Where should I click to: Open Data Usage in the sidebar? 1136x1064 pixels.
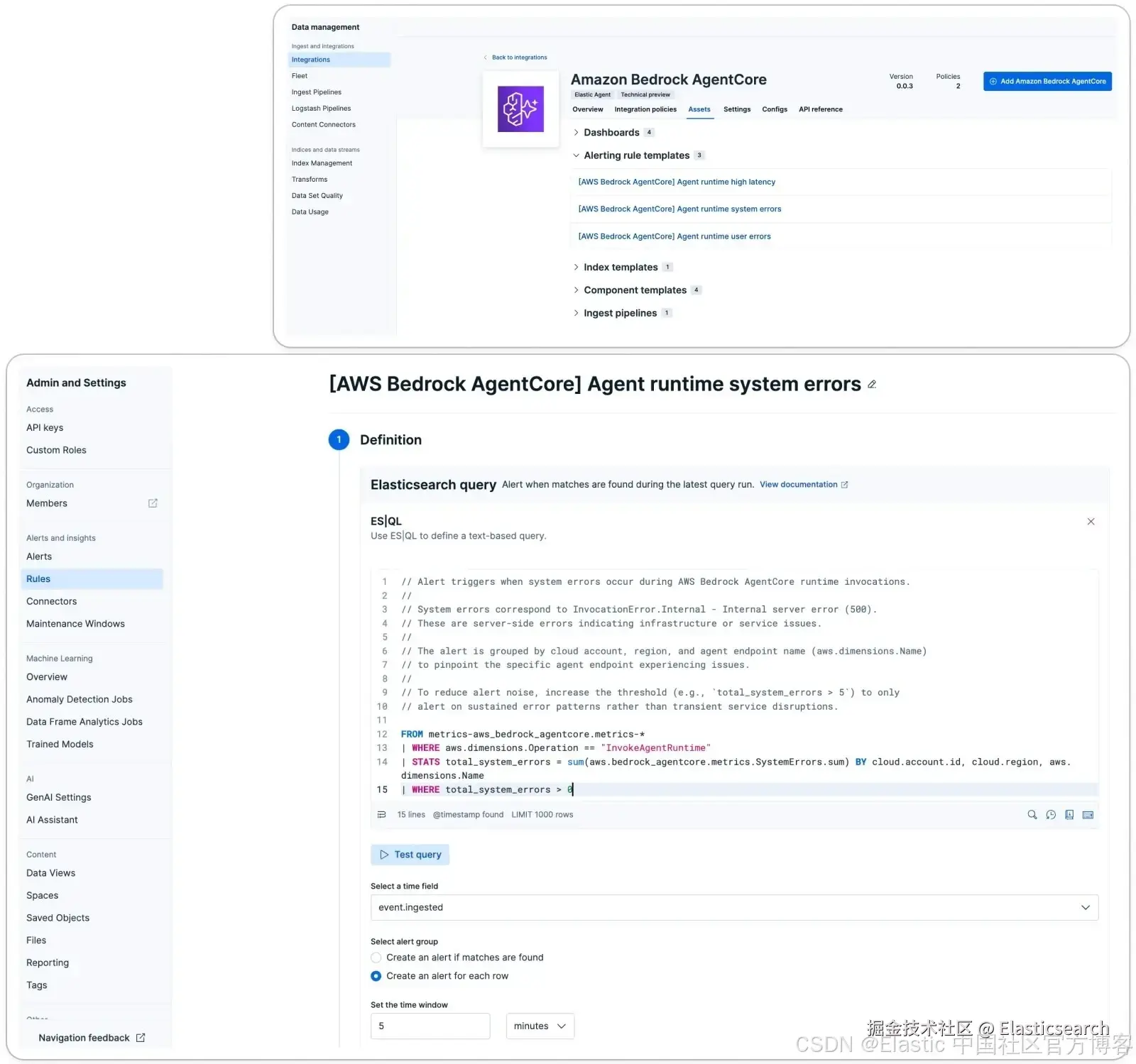pos(310,212)
